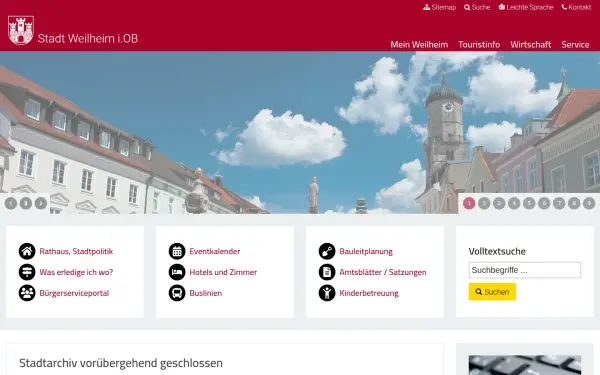Click the shovel icon beside Bauleitplanung
The width and height of the screenshot is (600, 375).
327,251
